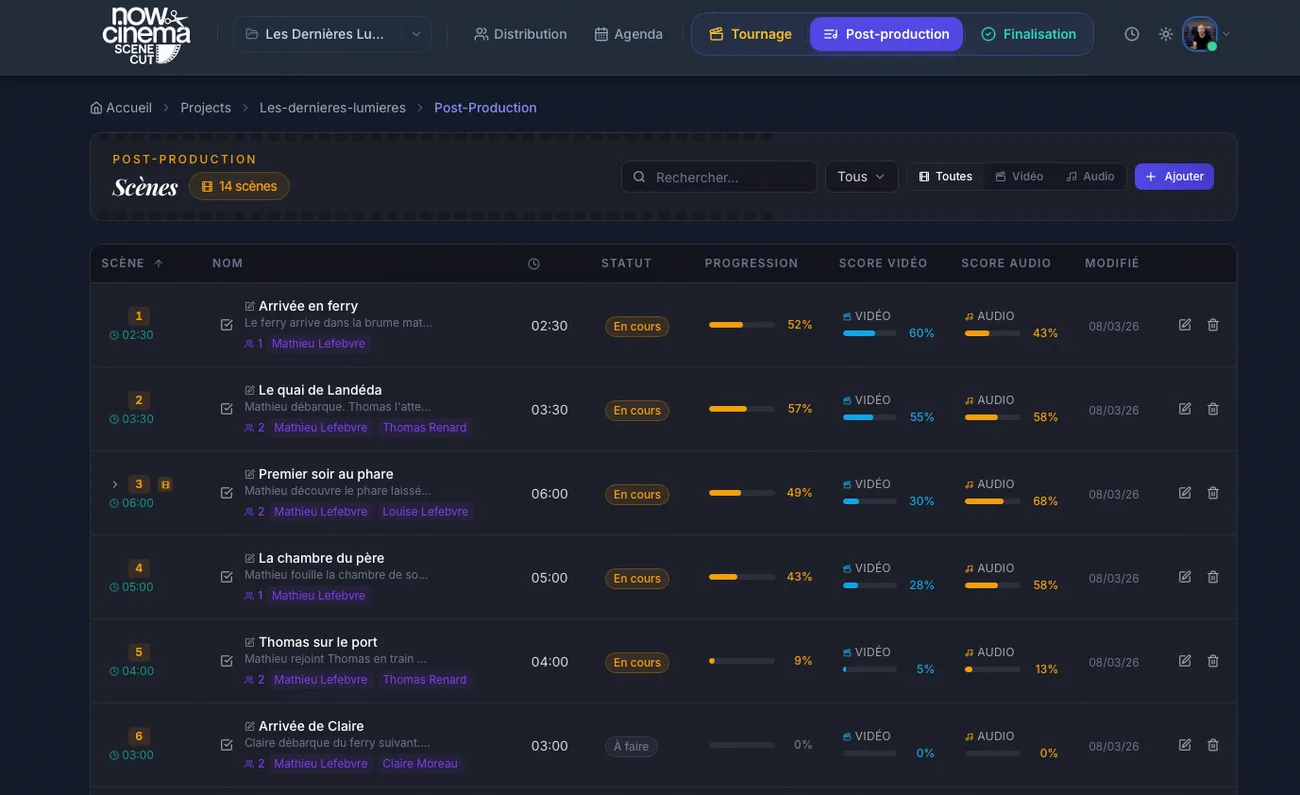Toggle checkbox for Premier soir au phare
1300x795 pixels.
227,493
